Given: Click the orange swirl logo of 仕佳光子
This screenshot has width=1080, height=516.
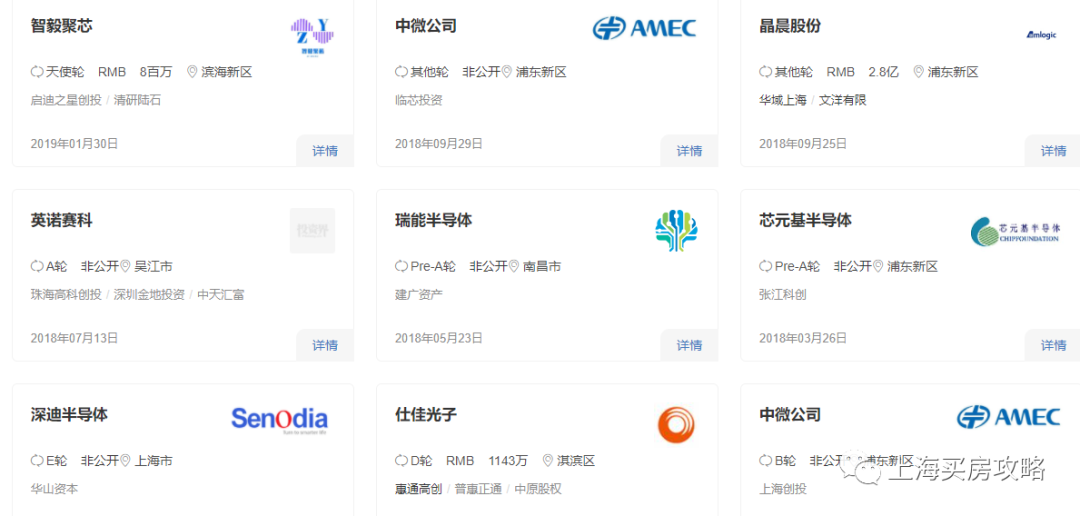Looking at the screenshot, I should [x=676, y=424].
